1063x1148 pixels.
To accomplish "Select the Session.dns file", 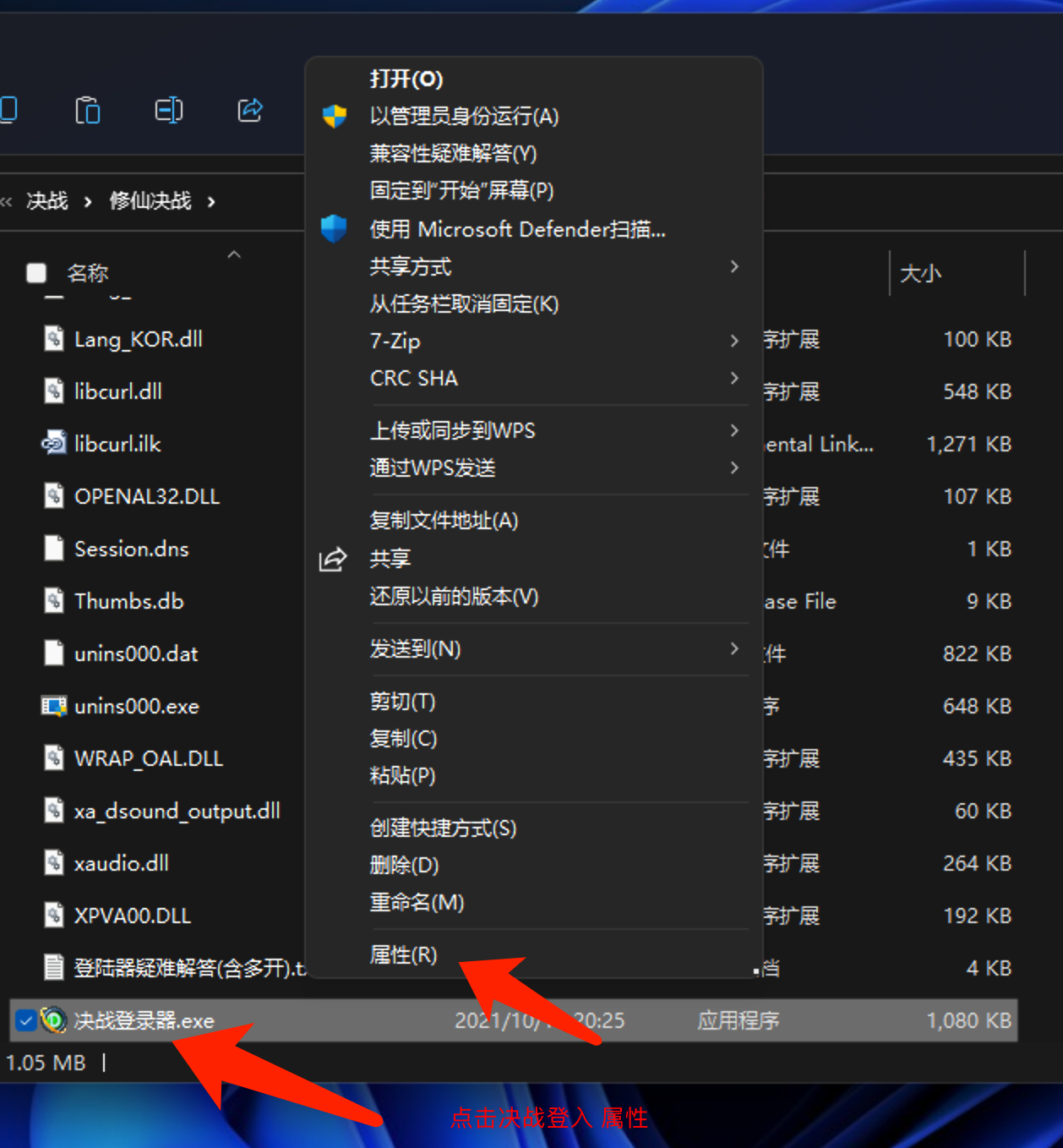I will point(131,549).
